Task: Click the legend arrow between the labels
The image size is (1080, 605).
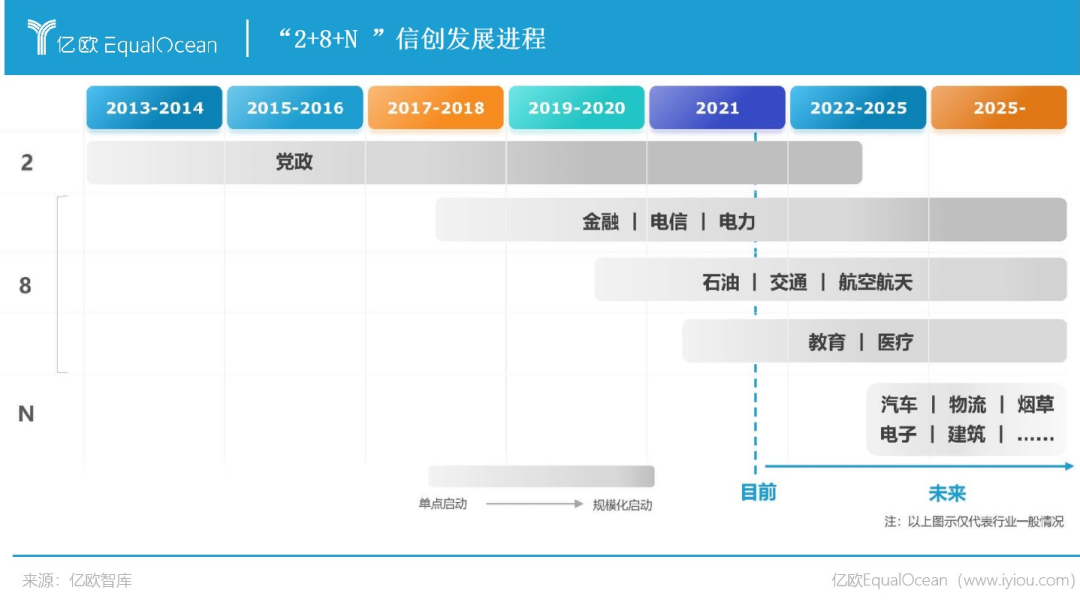Action: pyautogui.click(x=534, y=504)
